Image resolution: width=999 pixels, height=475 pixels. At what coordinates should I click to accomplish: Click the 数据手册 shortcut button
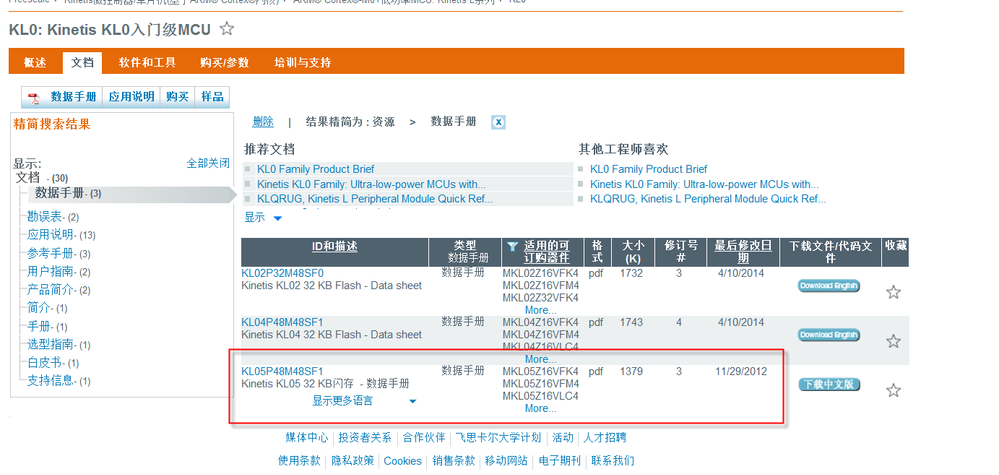(x=74, y=97)
